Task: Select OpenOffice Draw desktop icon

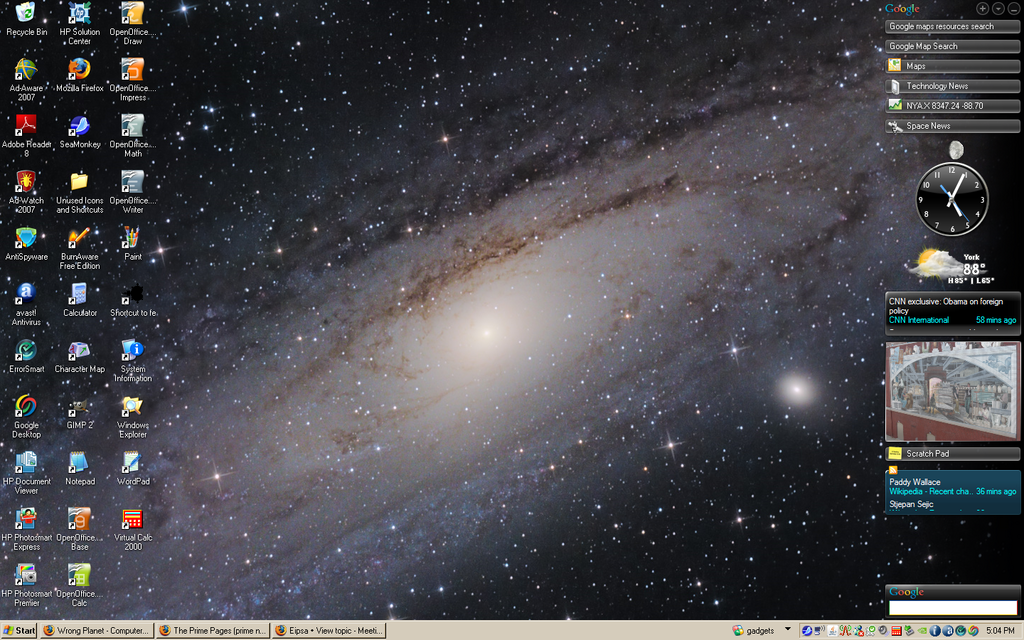Action: pos(133,23)
